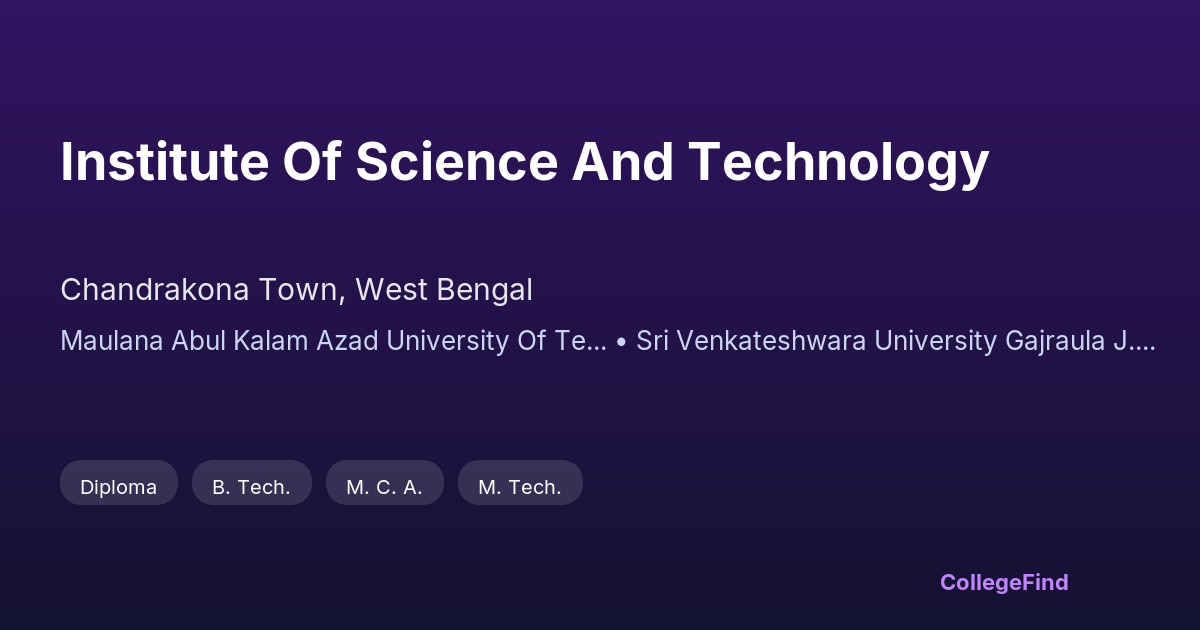
Task: Open the CollegeFind brand logo
Action: (x=1003, y=582)
